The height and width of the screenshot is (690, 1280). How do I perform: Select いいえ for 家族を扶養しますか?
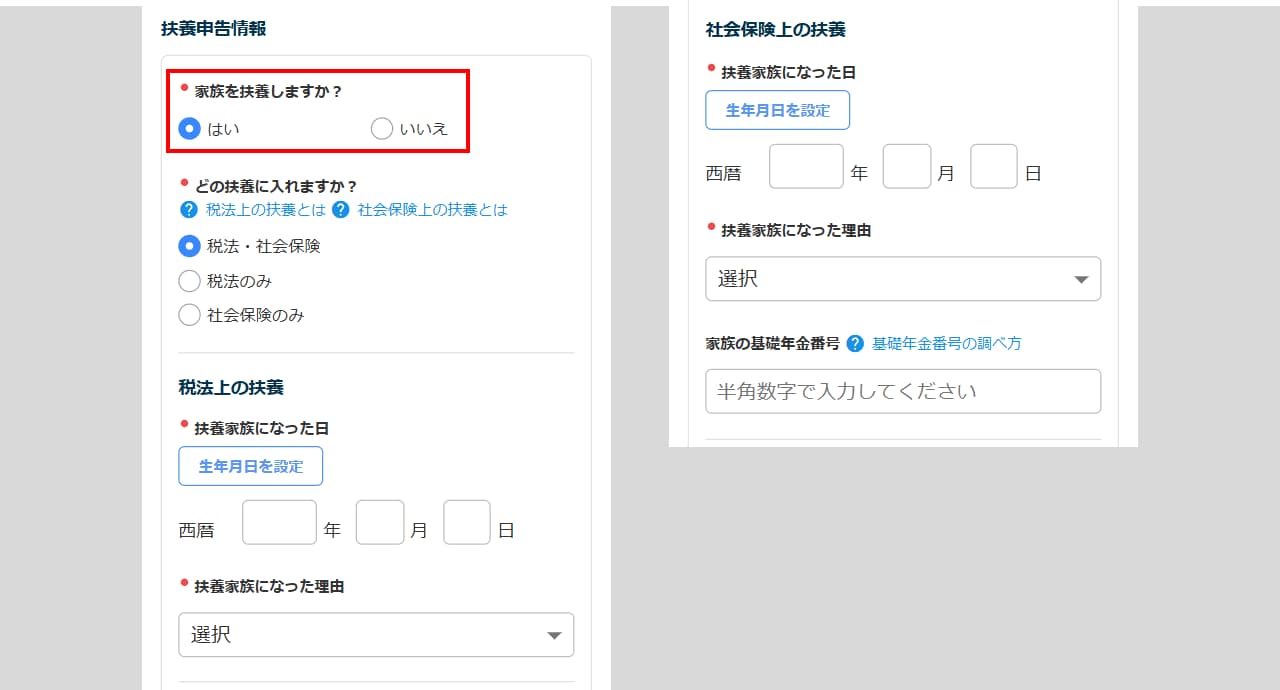click(x=382, y=128)
